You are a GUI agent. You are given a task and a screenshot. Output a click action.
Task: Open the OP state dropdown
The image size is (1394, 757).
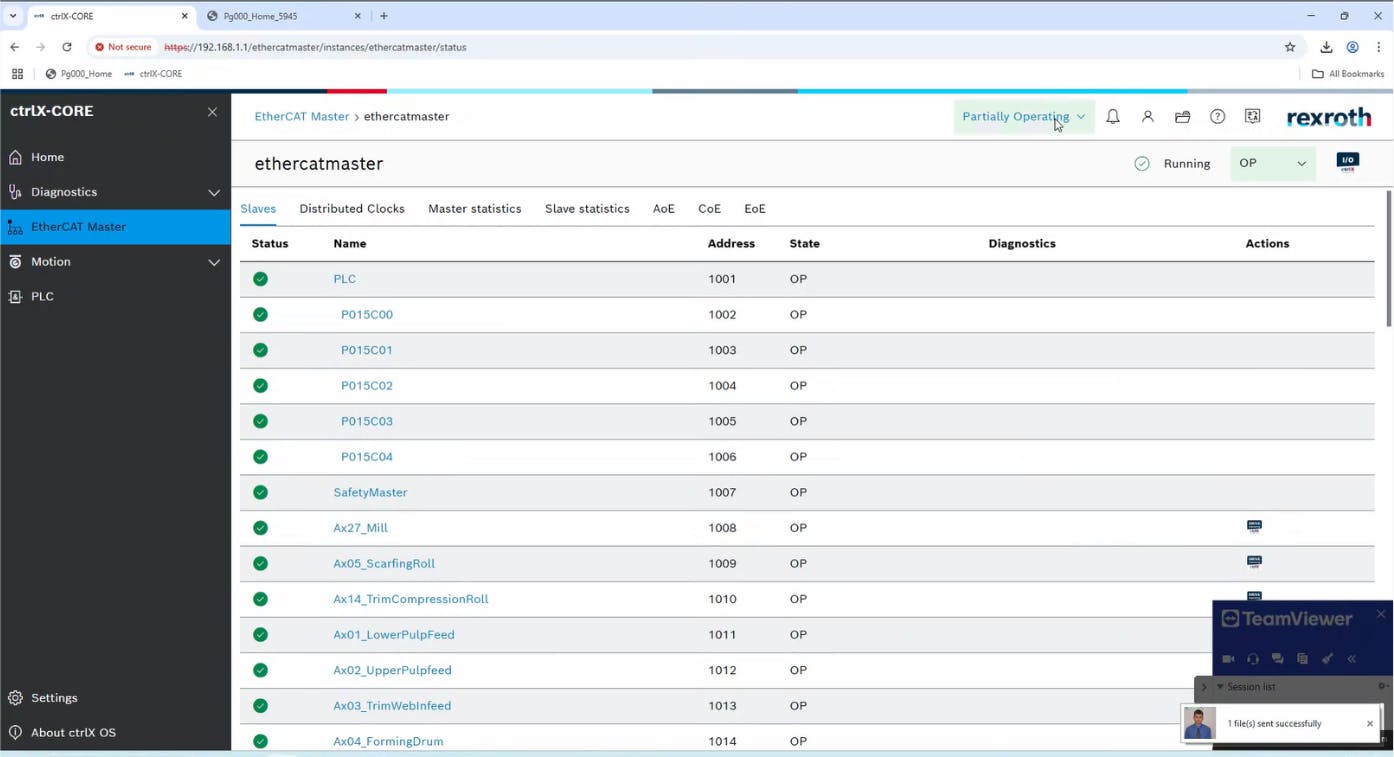click(x=1272, y=163)
